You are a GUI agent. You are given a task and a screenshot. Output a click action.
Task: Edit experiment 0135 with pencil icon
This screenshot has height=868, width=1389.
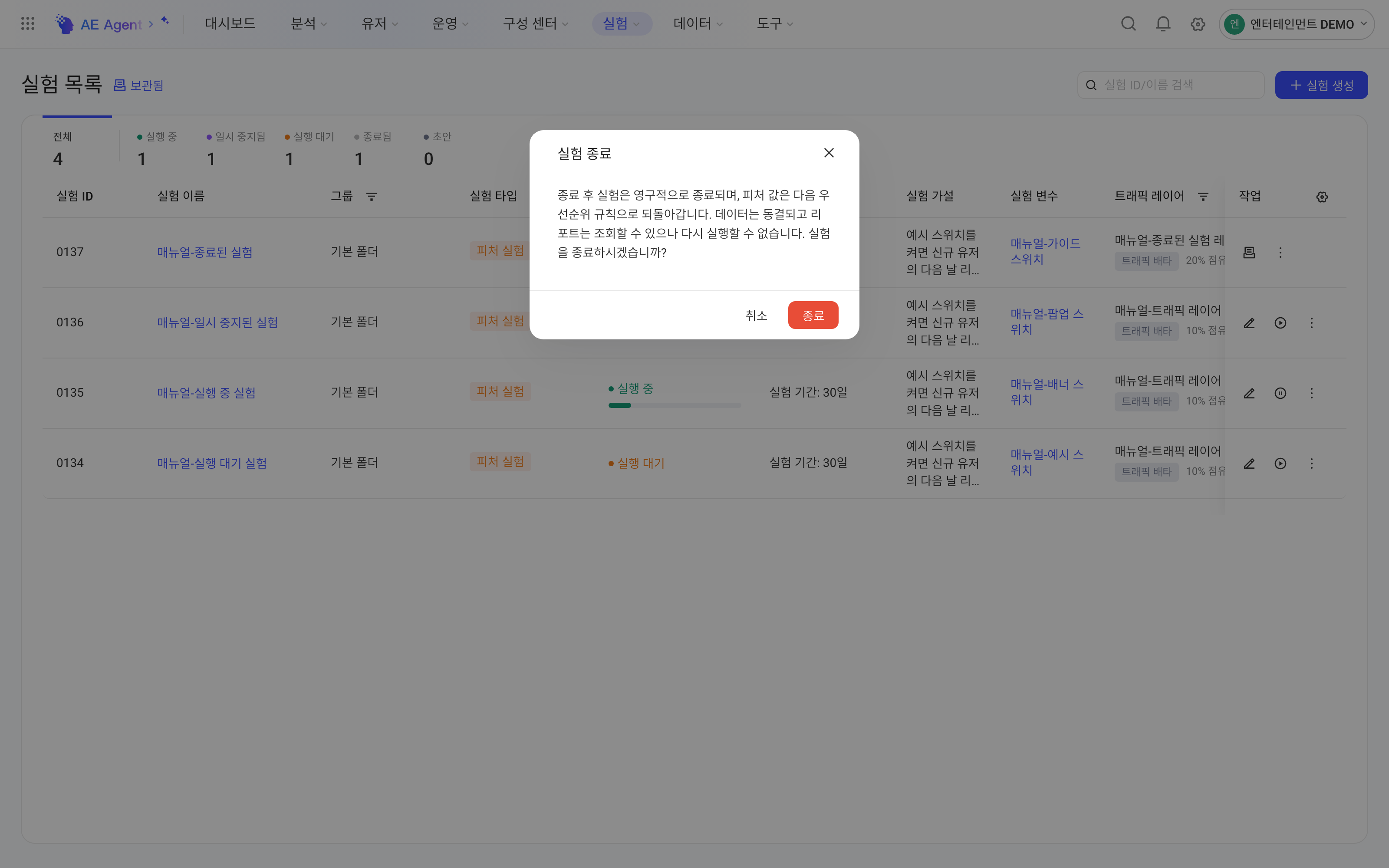click(x=1249, y=393)
